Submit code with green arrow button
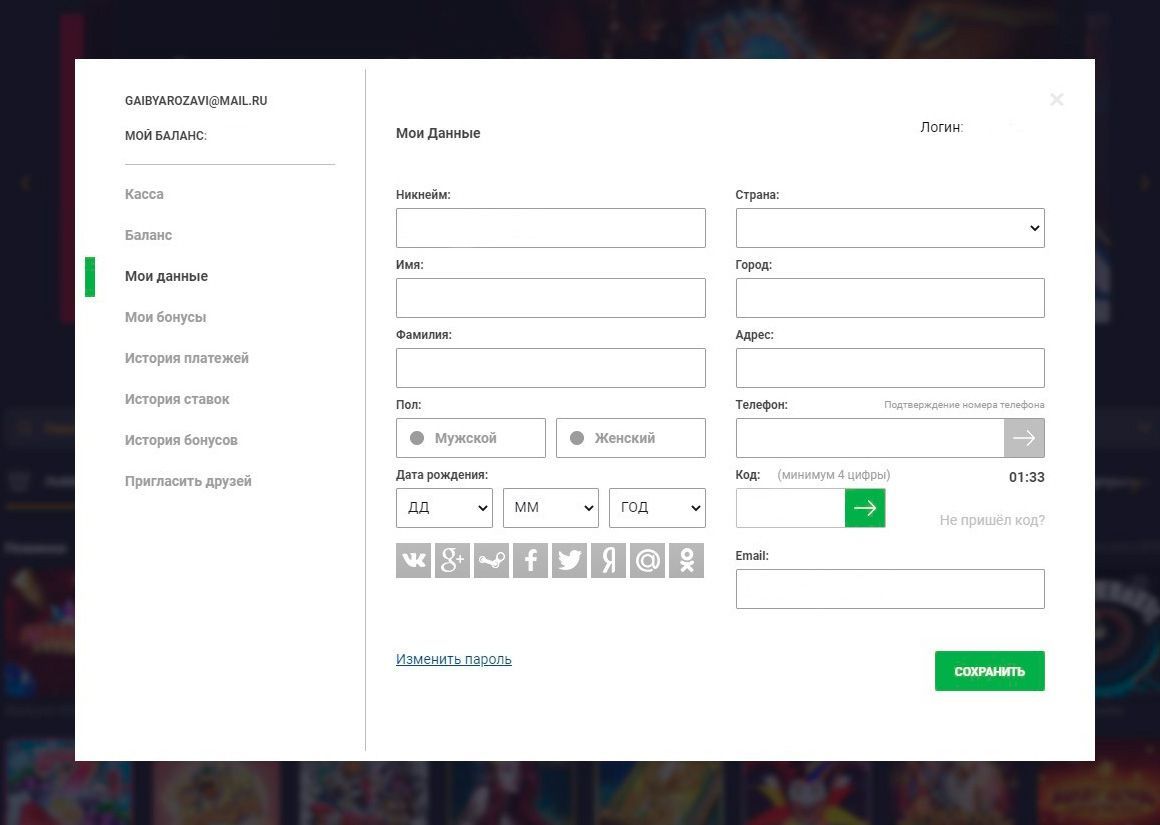 coord(865,508)
